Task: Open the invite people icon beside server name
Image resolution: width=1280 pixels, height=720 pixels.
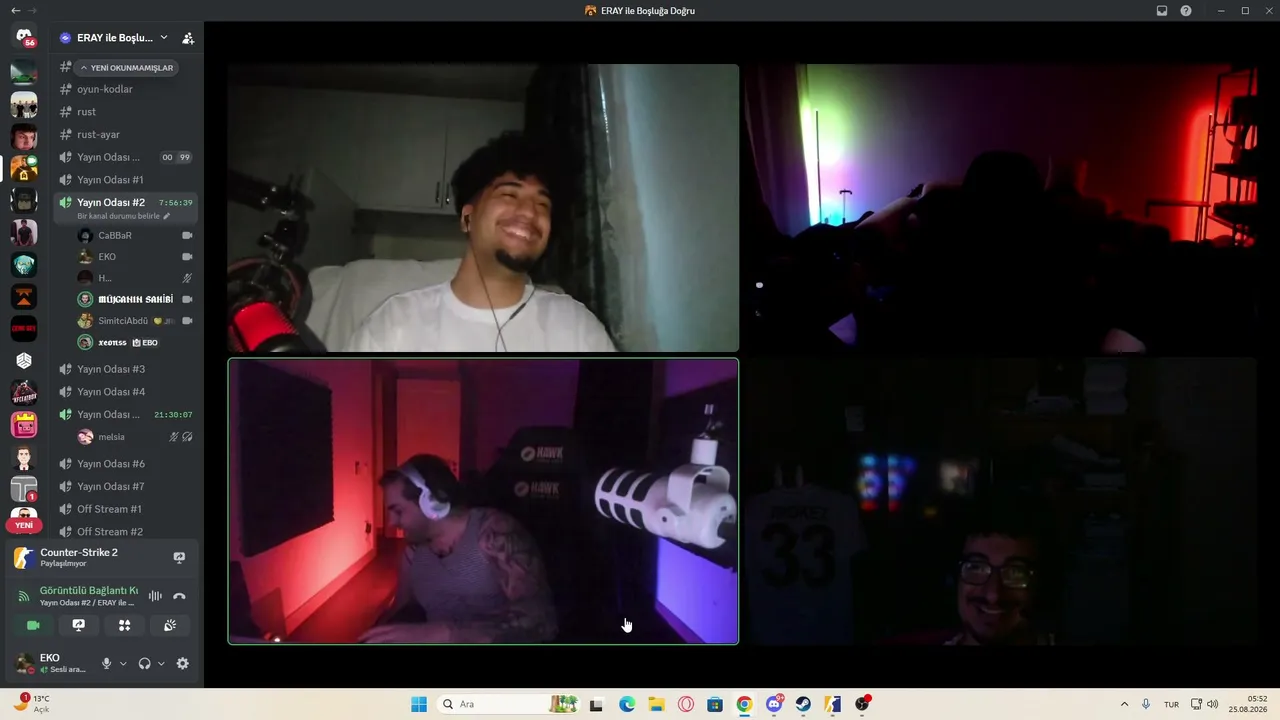Action: coord(188,38)
